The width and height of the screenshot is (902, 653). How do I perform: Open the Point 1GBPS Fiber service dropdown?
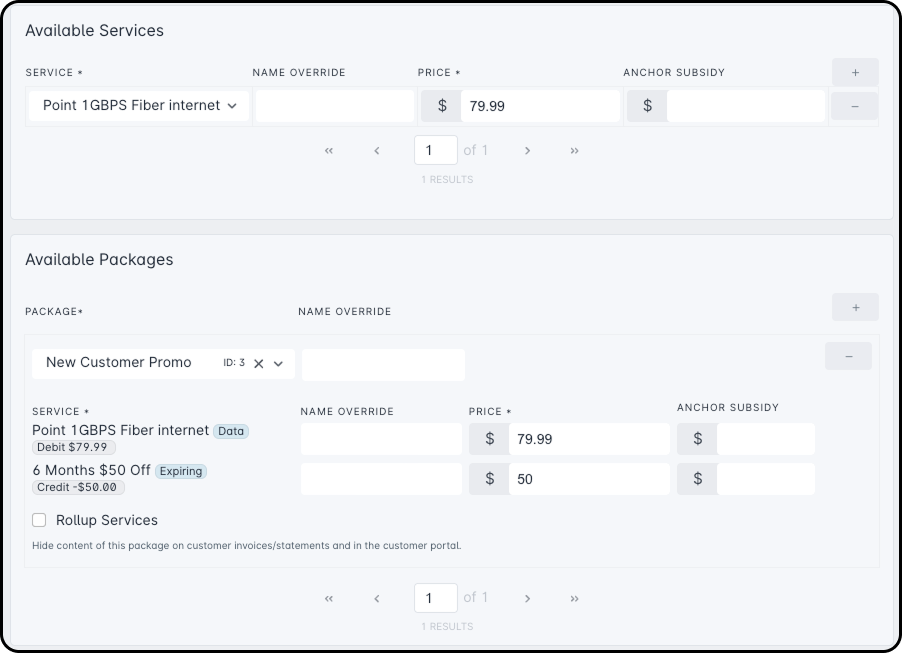pos(139,106)
